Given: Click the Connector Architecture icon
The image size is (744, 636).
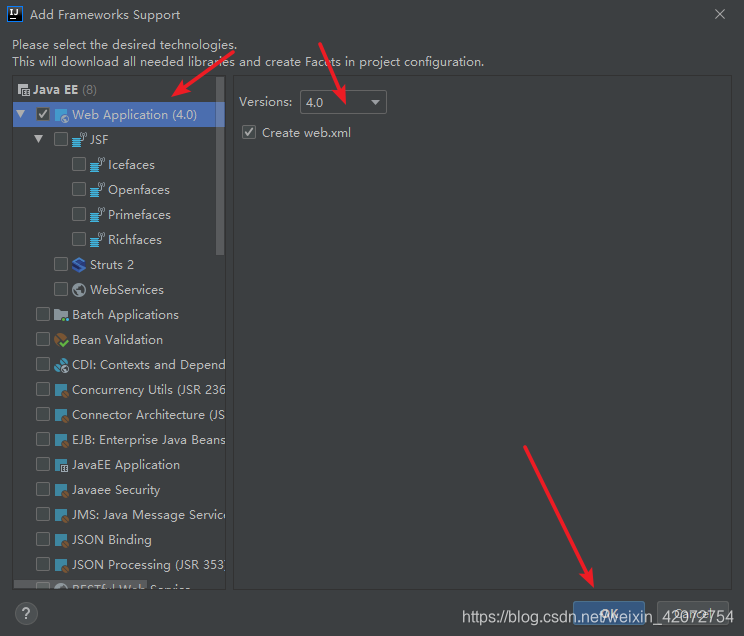Looking at the screenshot, I should click(62, 415).
